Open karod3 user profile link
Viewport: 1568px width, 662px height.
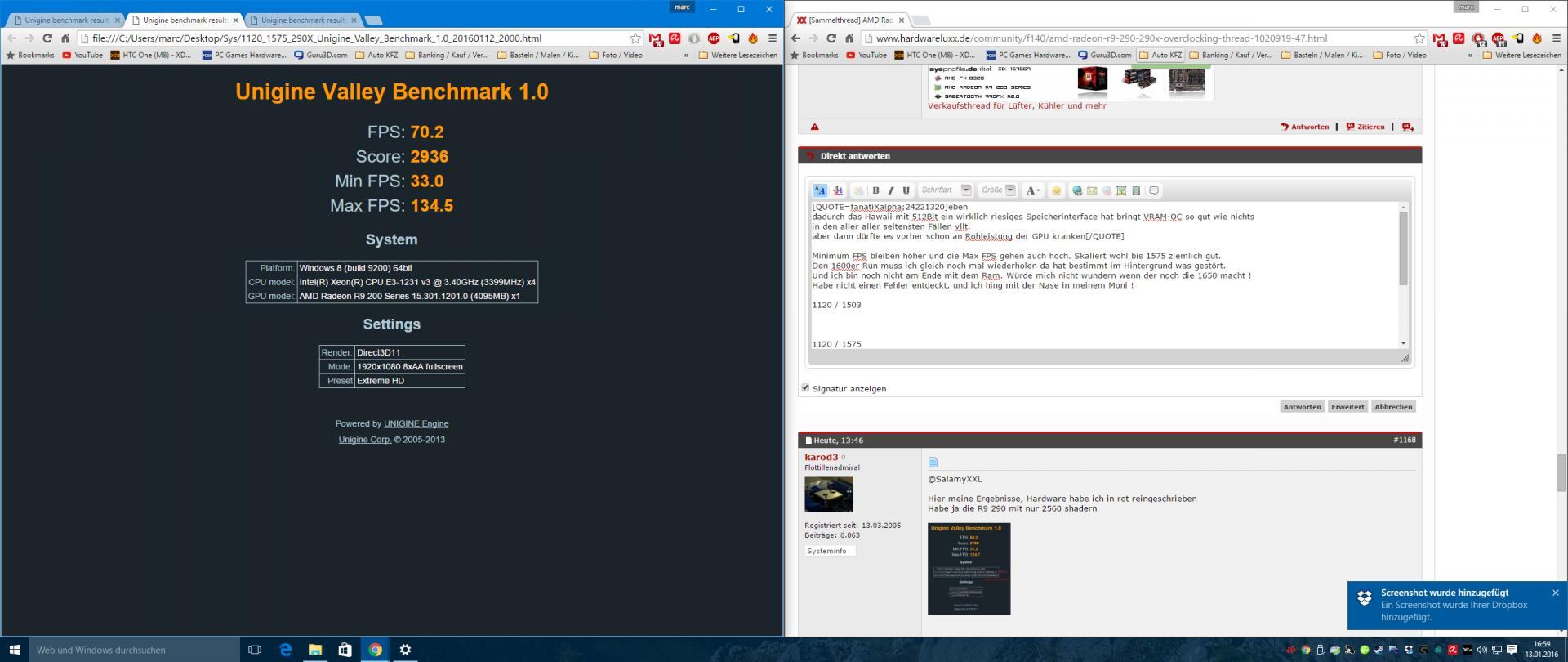[821, 457]
